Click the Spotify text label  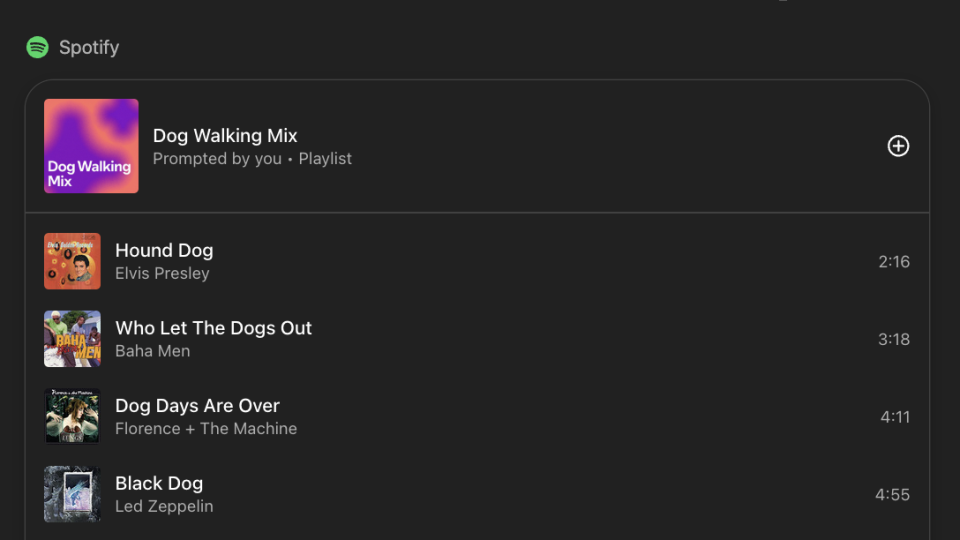89,47
